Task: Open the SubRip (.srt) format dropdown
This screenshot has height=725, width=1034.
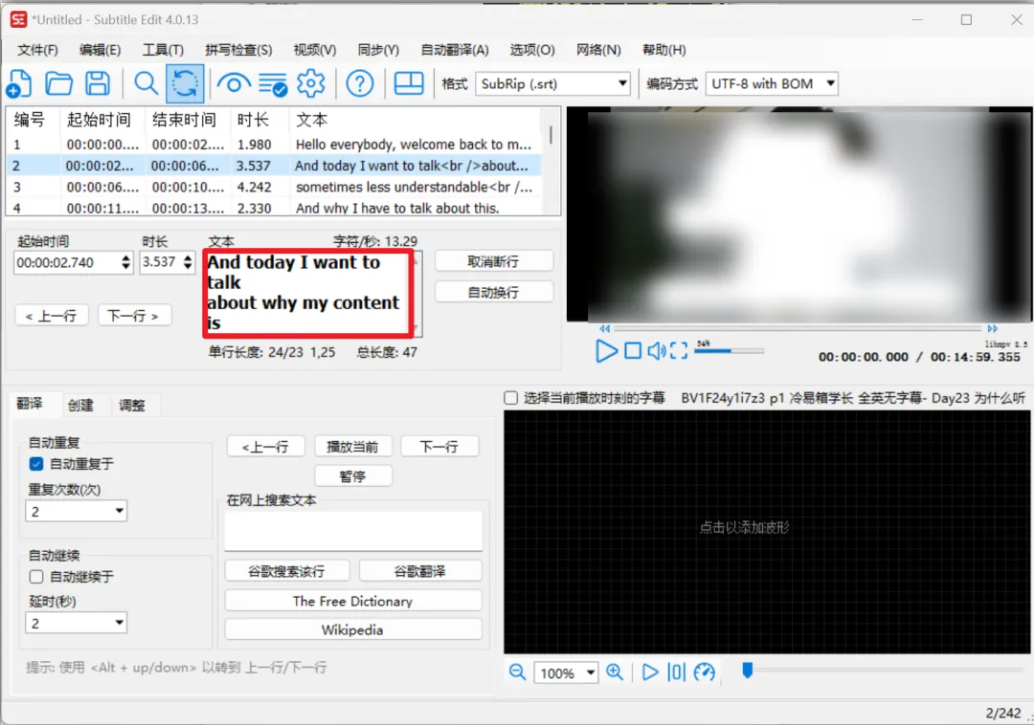Action: tap(621, 84)
